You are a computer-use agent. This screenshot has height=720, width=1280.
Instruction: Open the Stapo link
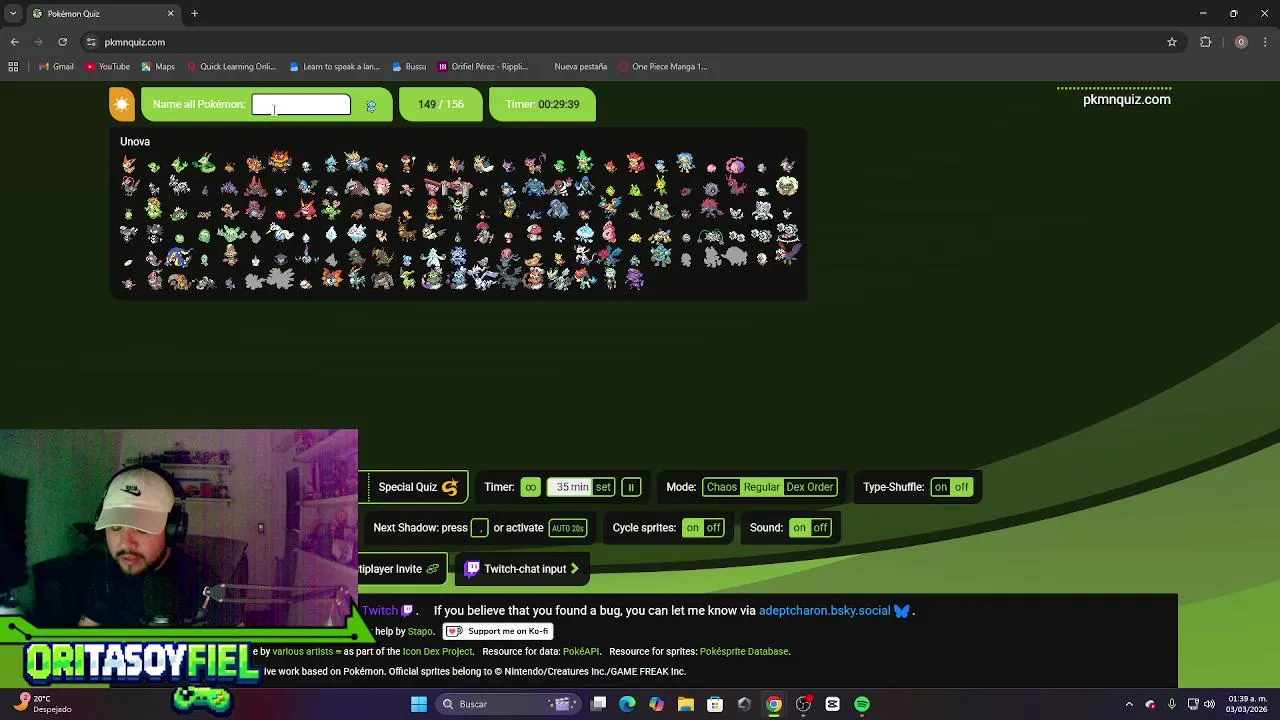(420, 632)
